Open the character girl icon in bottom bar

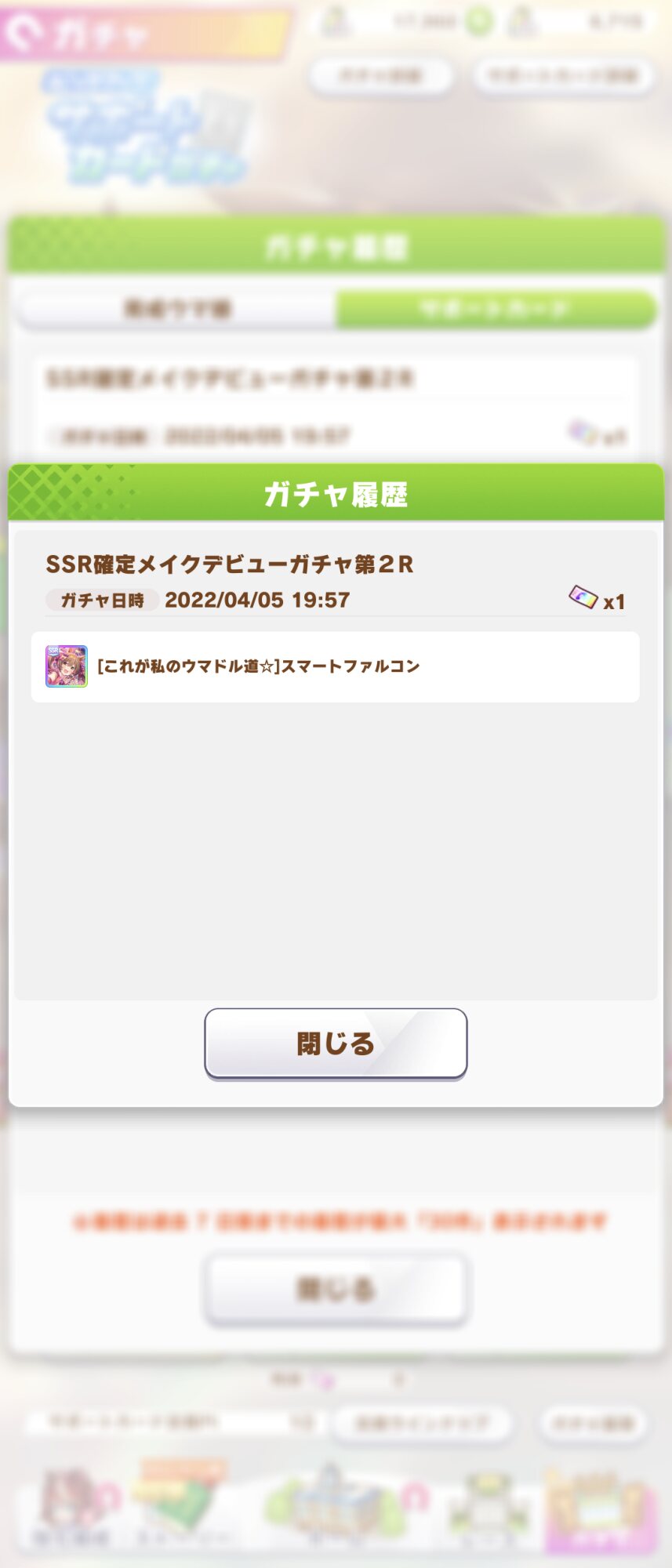[x=72, y=1505]
